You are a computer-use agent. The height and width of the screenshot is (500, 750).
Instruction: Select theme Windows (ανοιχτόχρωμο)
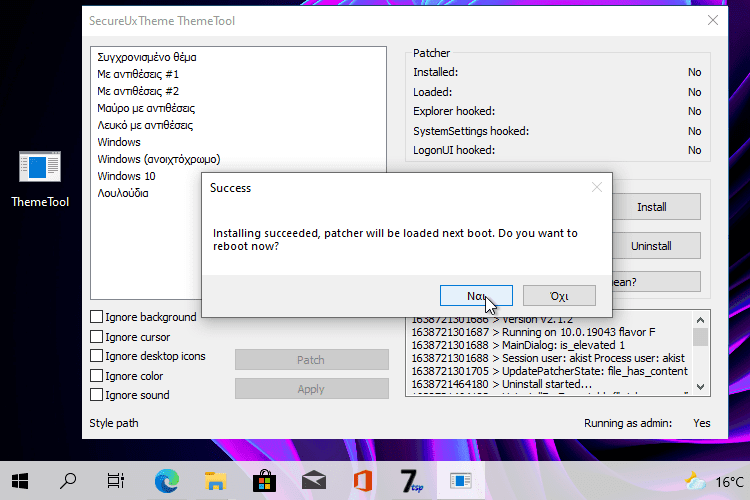tap(159, 159)
